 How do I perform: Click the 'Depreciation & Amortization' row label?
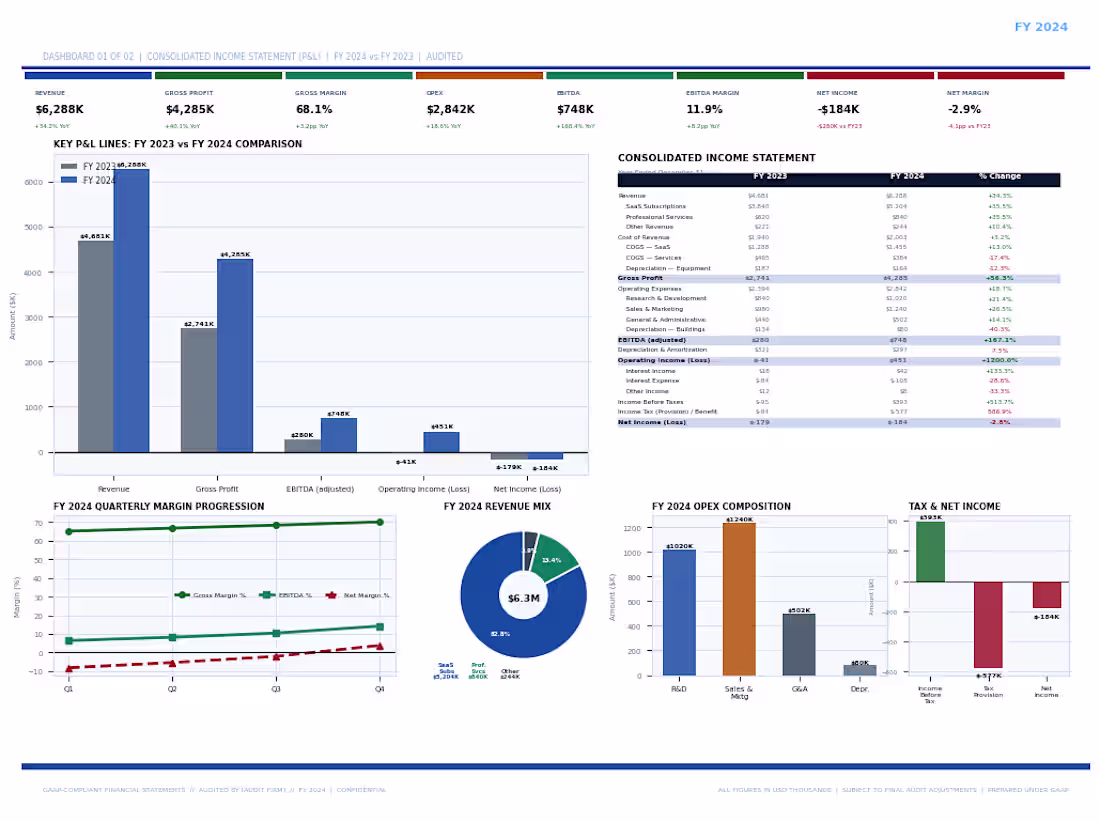tap(662, 349)
